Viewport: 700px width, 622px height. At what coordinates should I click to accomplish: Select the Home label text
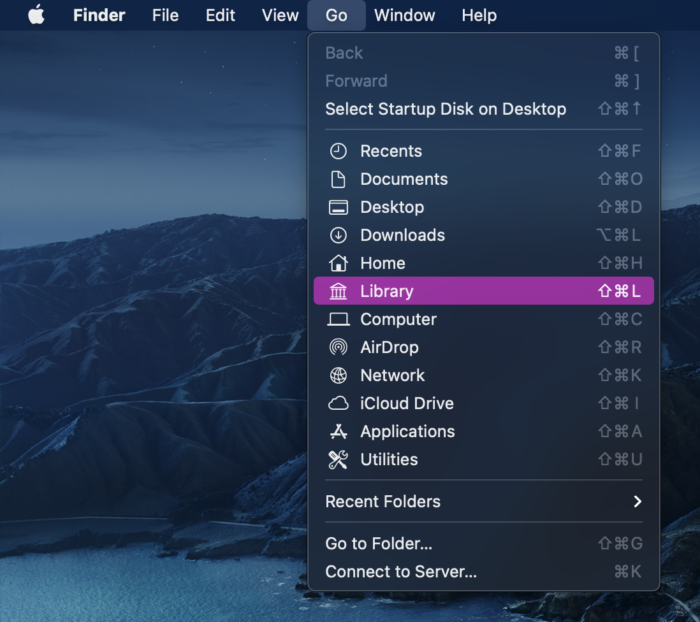(383, 263)
